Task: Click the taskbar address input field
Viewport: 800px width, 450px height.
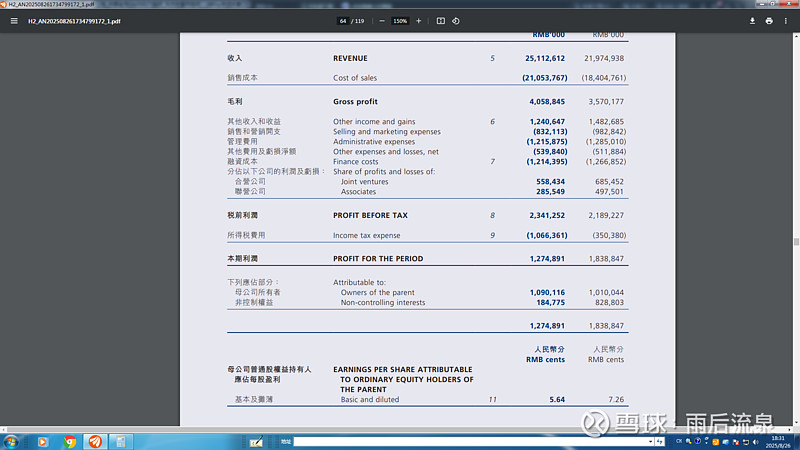Action: point(470,441)
